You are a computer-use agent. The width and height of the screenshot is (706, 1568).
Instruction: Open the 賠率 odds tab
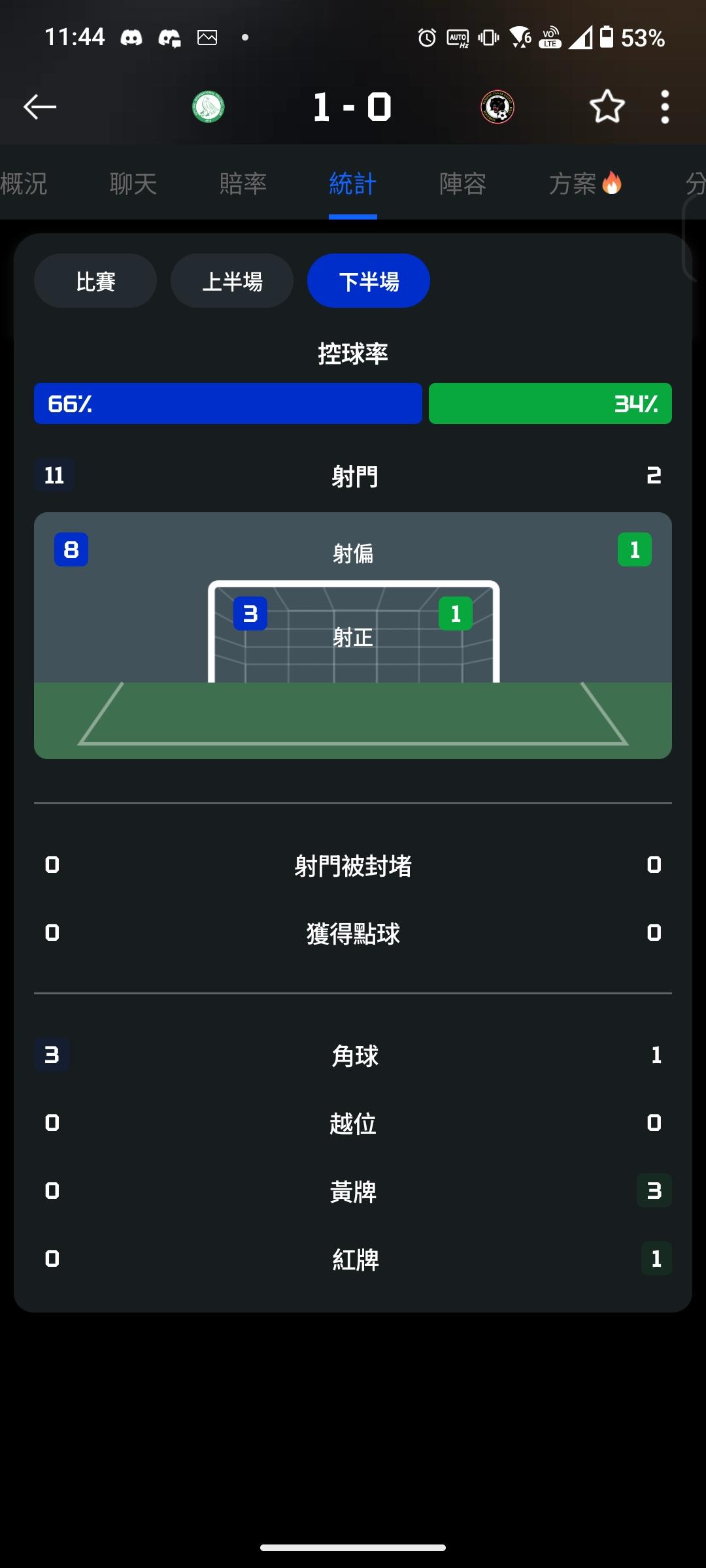pos(243,184)
